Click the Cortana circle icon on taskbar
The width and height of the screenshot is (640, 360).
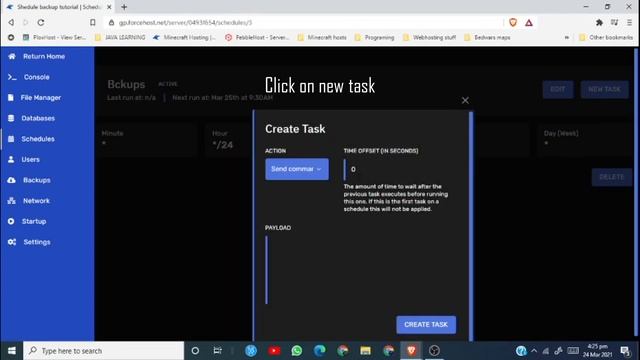(195, 351)
